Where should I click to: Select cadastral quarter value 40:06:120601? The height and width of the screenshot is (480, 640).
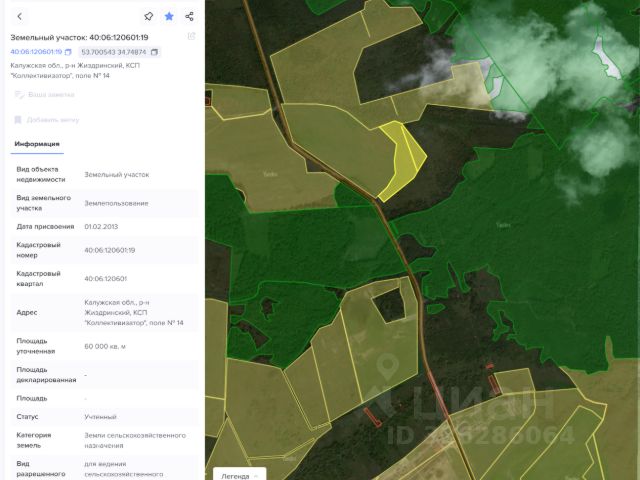click(106, 279)
